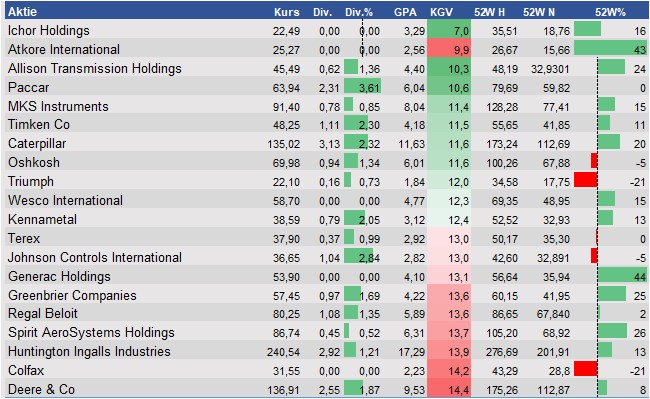650x399 pixels.
Task: Click the 52W H column header
Action: click(x=489, y=12)
